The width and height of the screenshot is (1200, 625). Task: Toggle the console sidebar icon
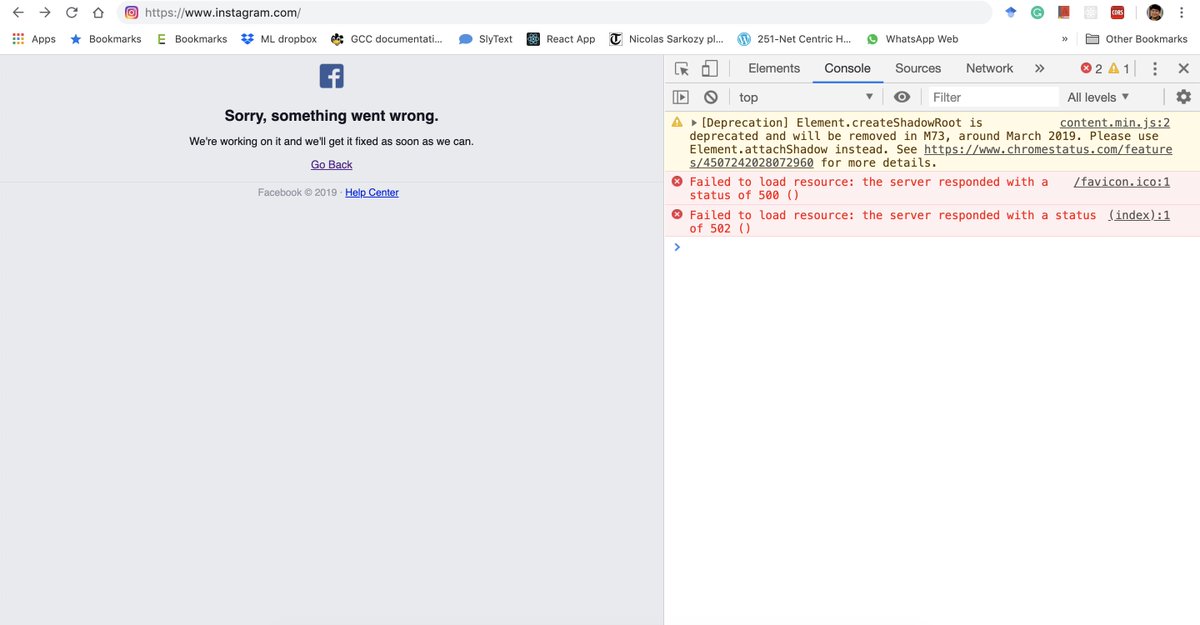point(681,97)
